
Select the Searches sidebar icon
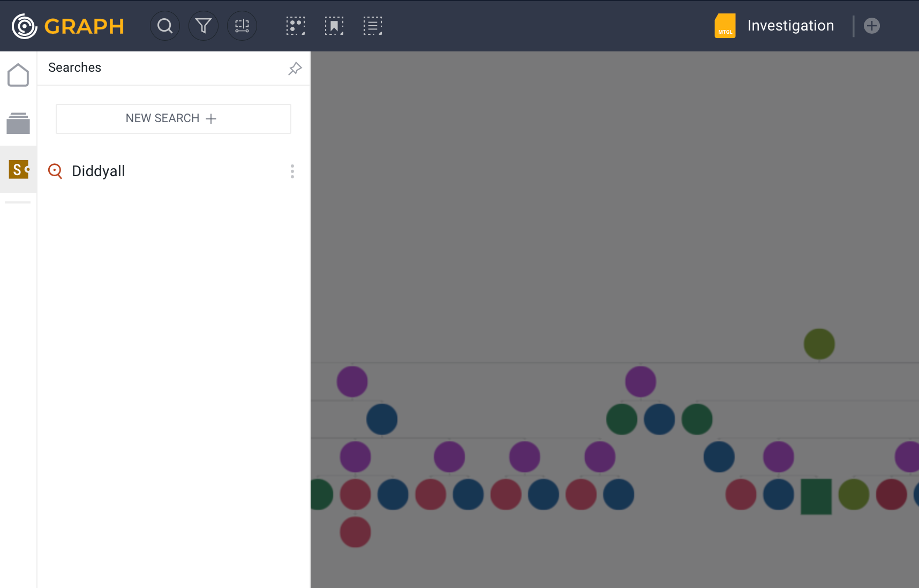click(x=18, y=170)
